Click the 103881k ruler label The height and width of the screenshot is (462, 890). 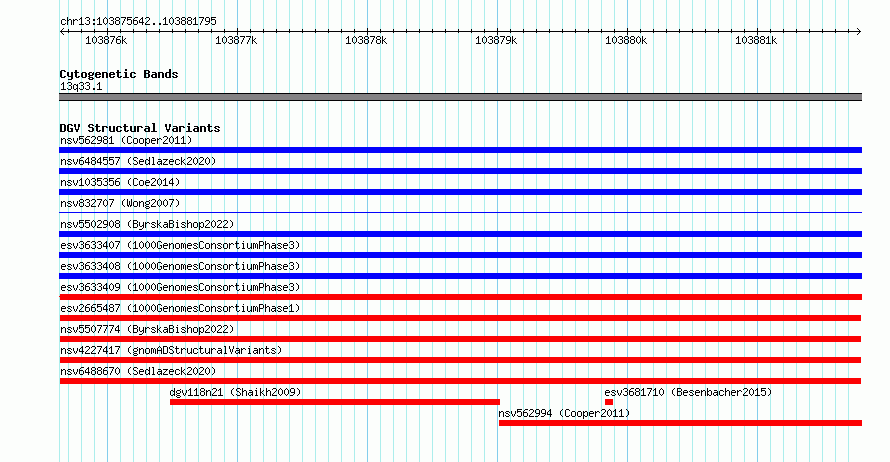756,40
